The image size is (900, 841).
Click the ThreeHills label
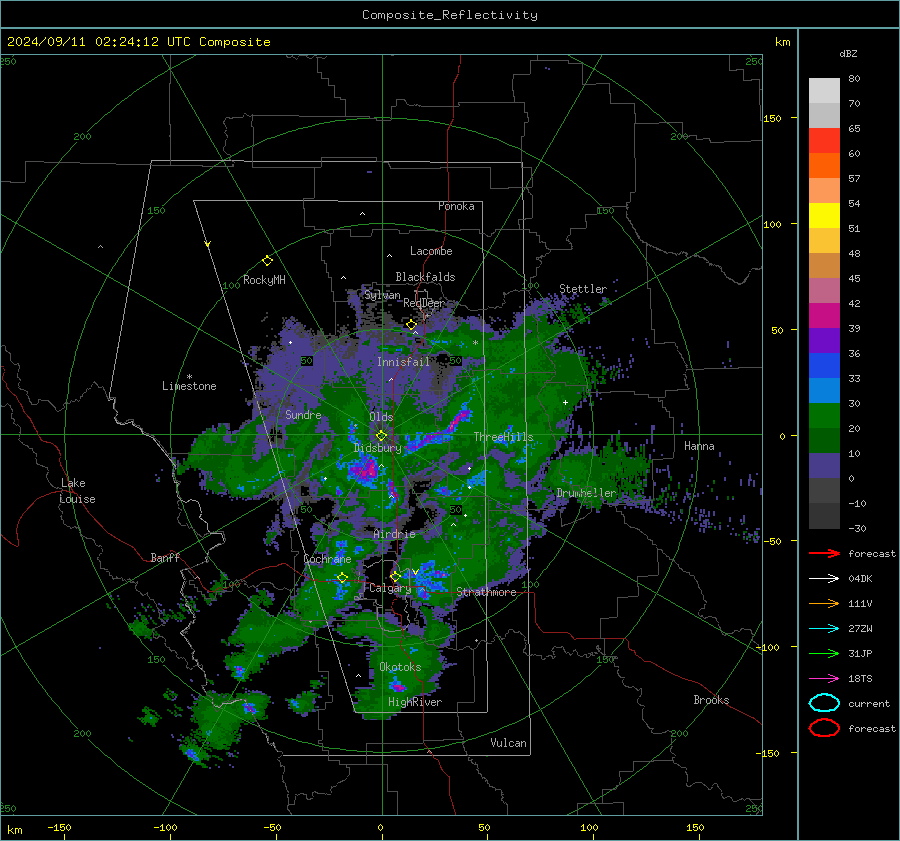click(503, 437)
